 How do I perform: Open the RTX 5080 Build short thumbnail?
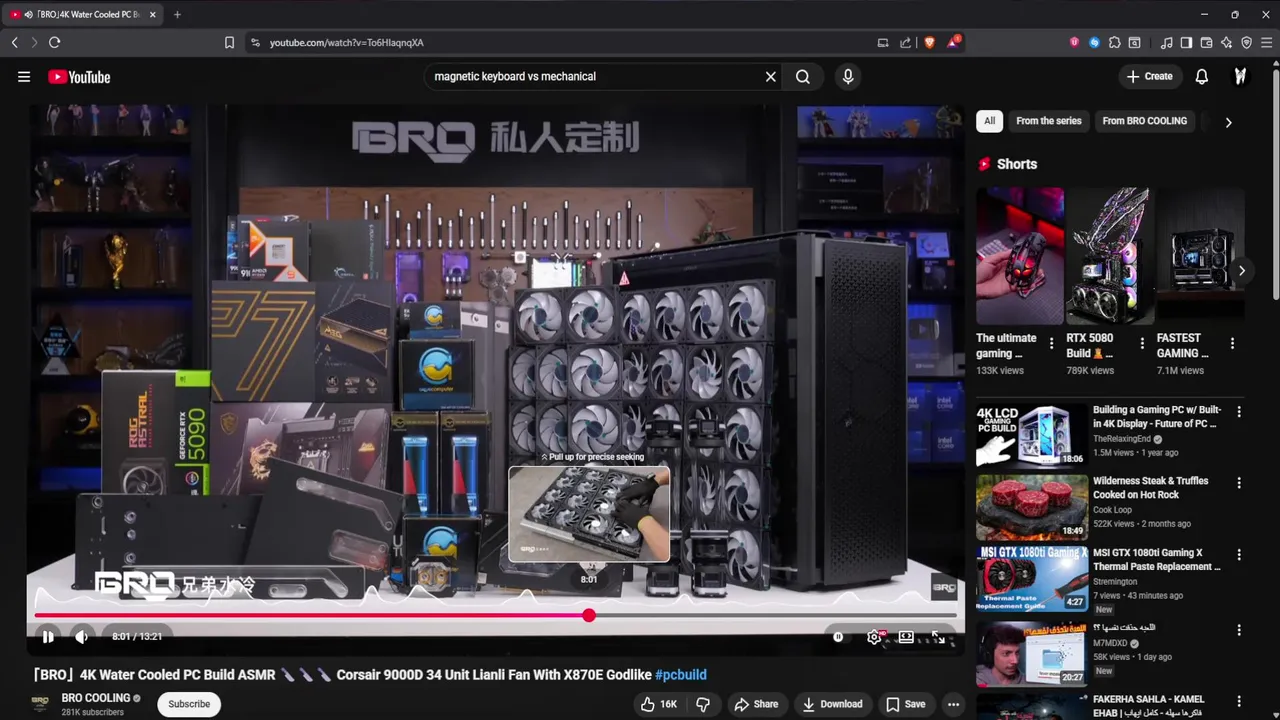click(1110, 256)
